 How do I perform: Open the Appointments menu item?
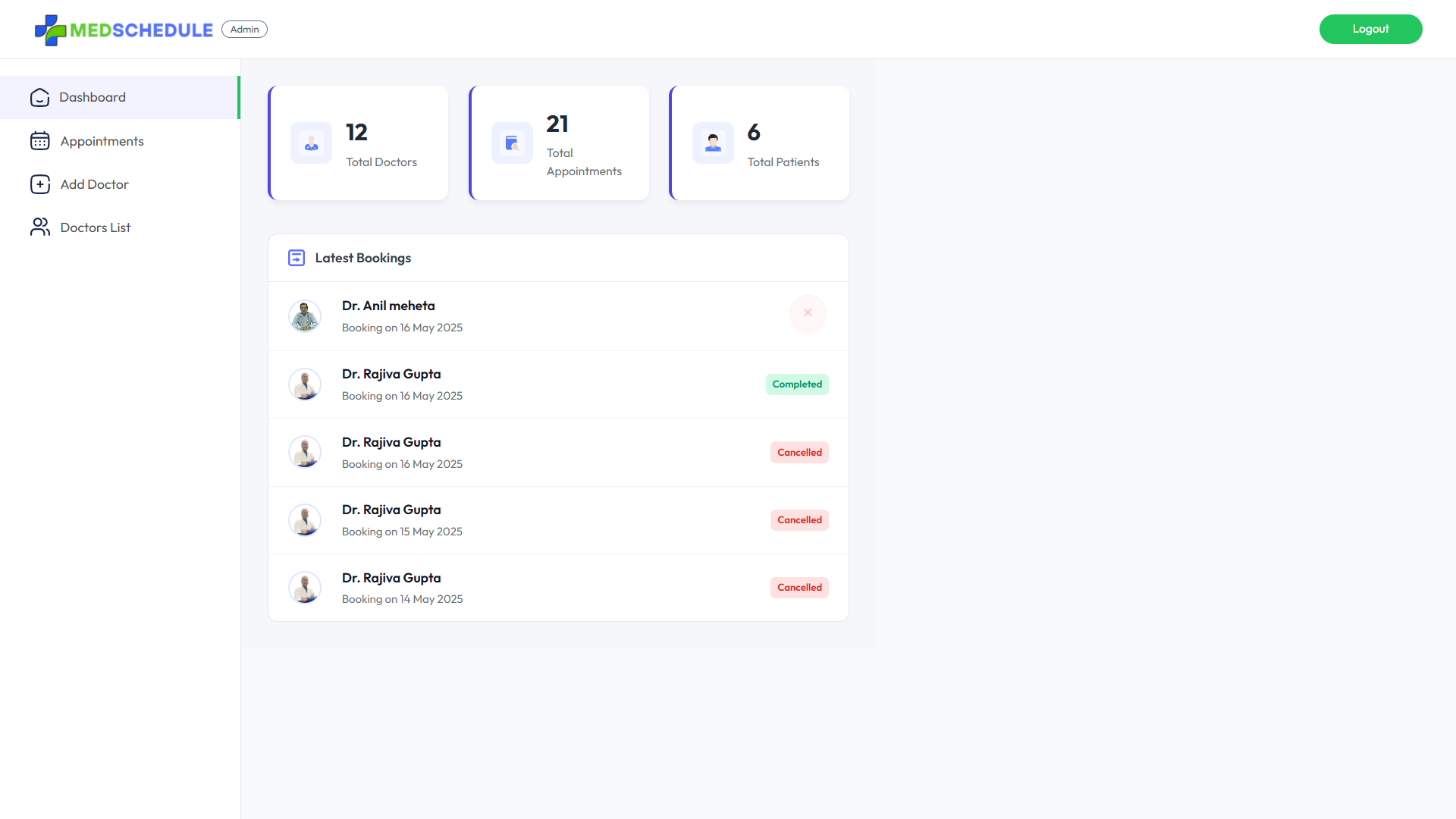point(102,141)
